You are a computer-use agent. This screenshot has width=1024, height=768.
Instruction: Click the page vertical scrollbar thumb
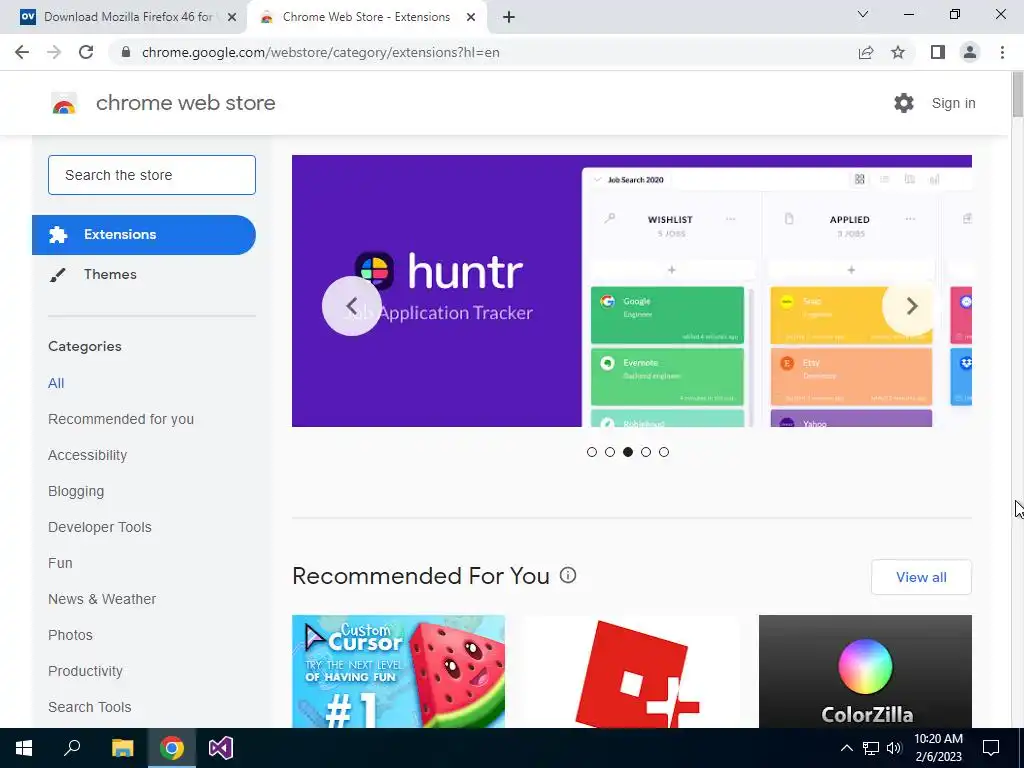[1017, 95]
